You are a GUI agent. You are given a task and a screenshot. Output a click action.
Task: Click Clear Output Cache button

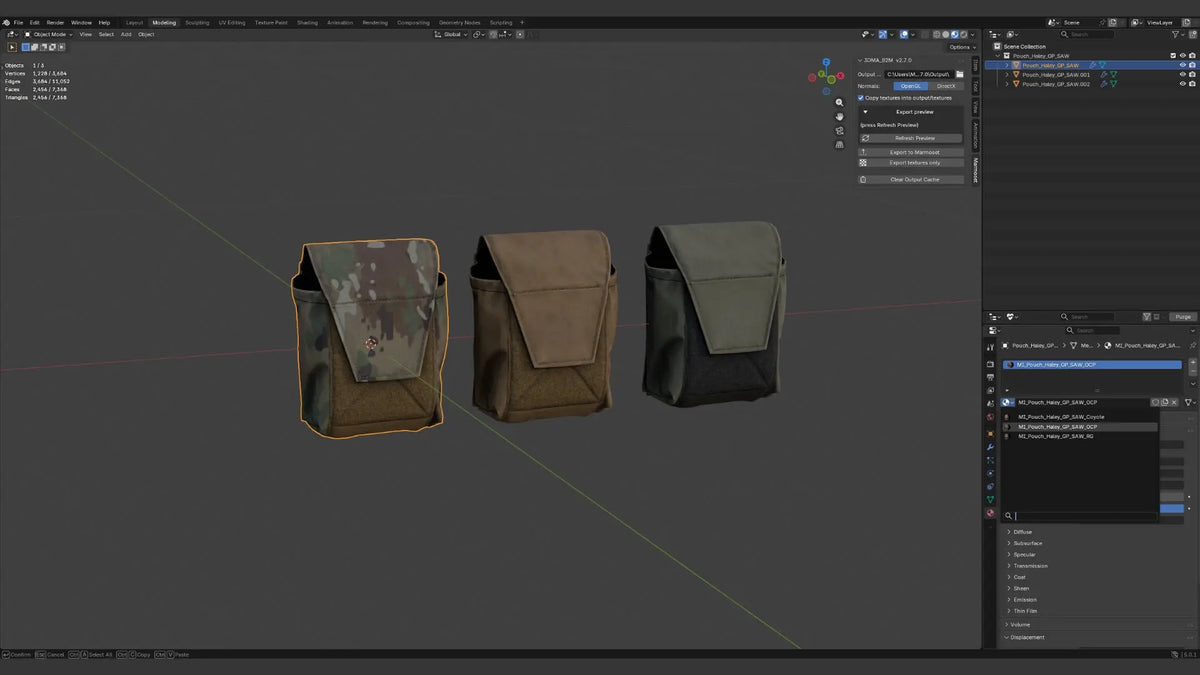pos(912,179)
